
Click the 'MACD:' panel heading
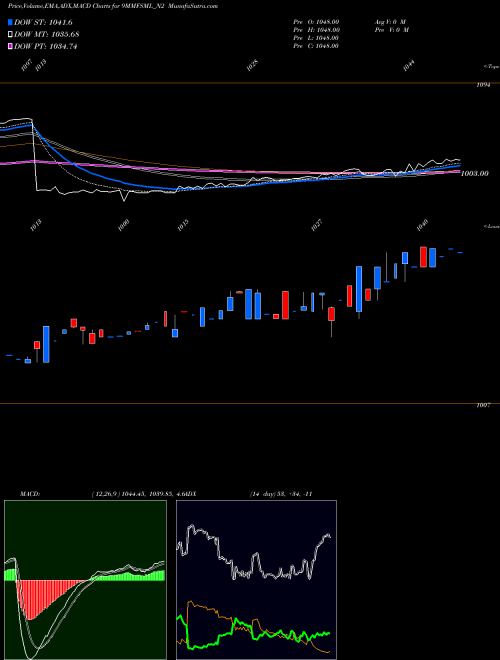(x=30, y=494)
